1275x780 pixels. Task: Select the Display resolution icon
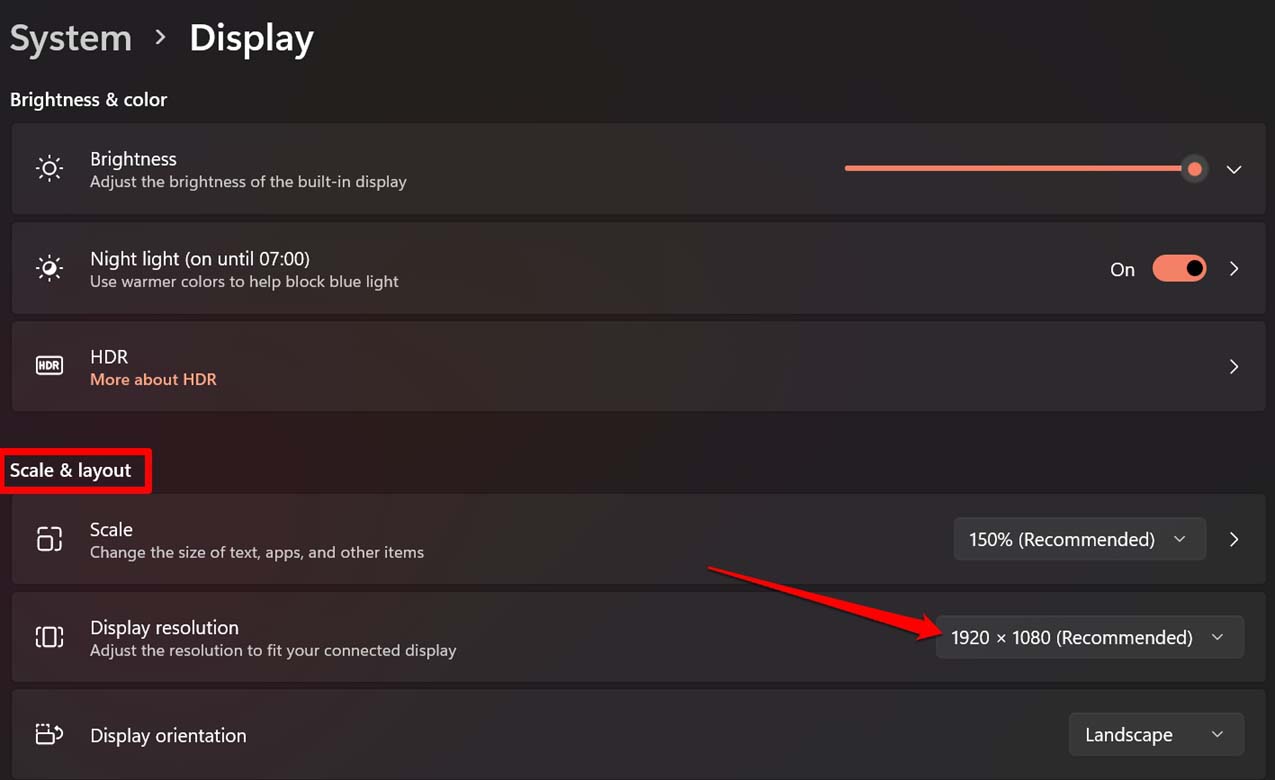tap(49, 636)
